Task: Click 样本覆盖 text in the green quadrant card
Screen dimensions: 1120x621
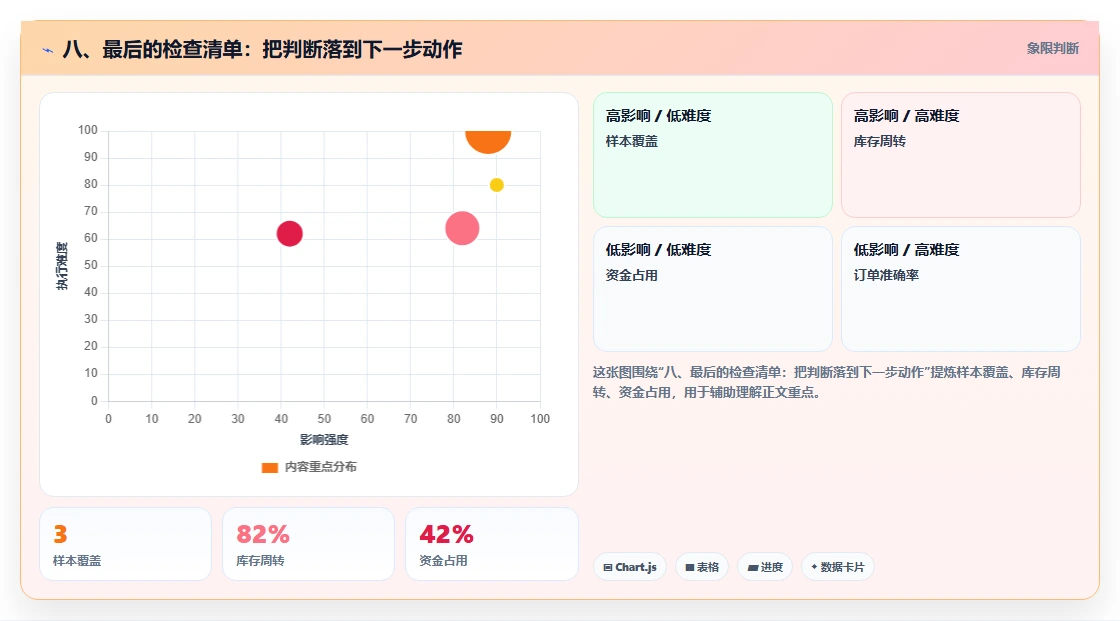Action: pos(631,141)
